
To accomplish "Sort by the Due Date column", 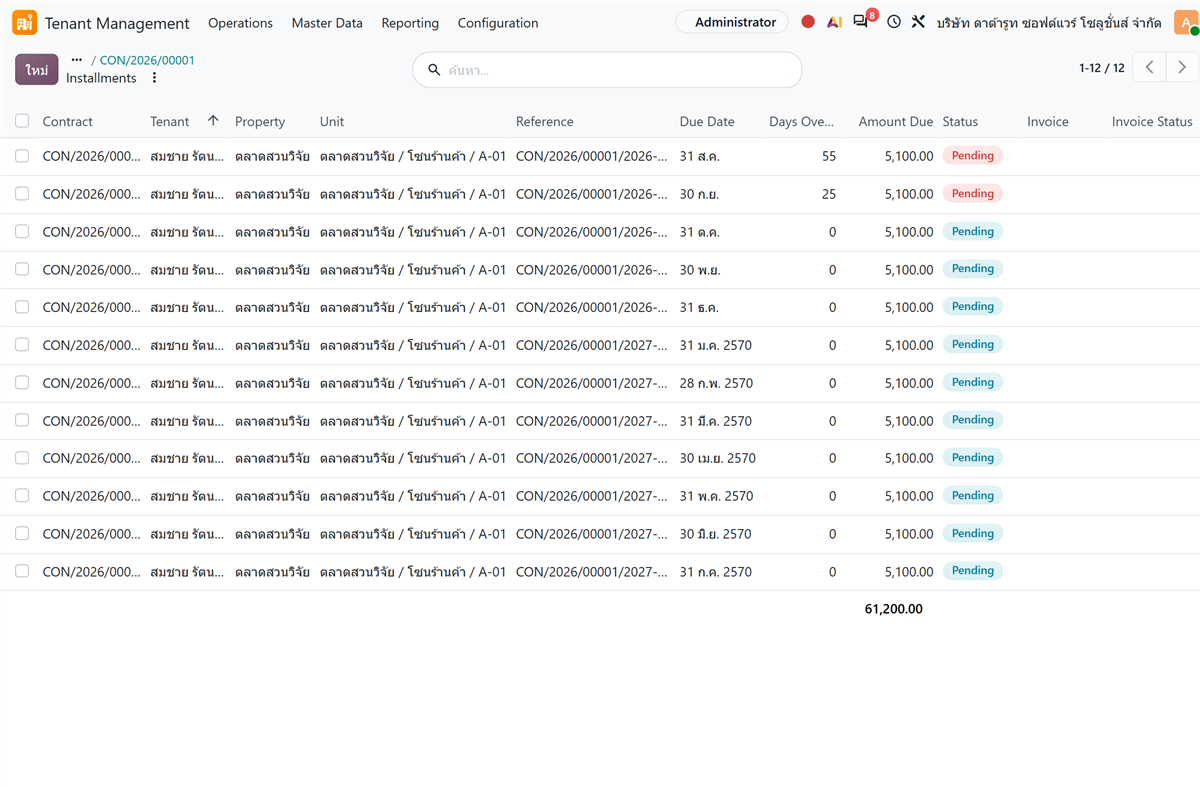I will coord(707,122).
